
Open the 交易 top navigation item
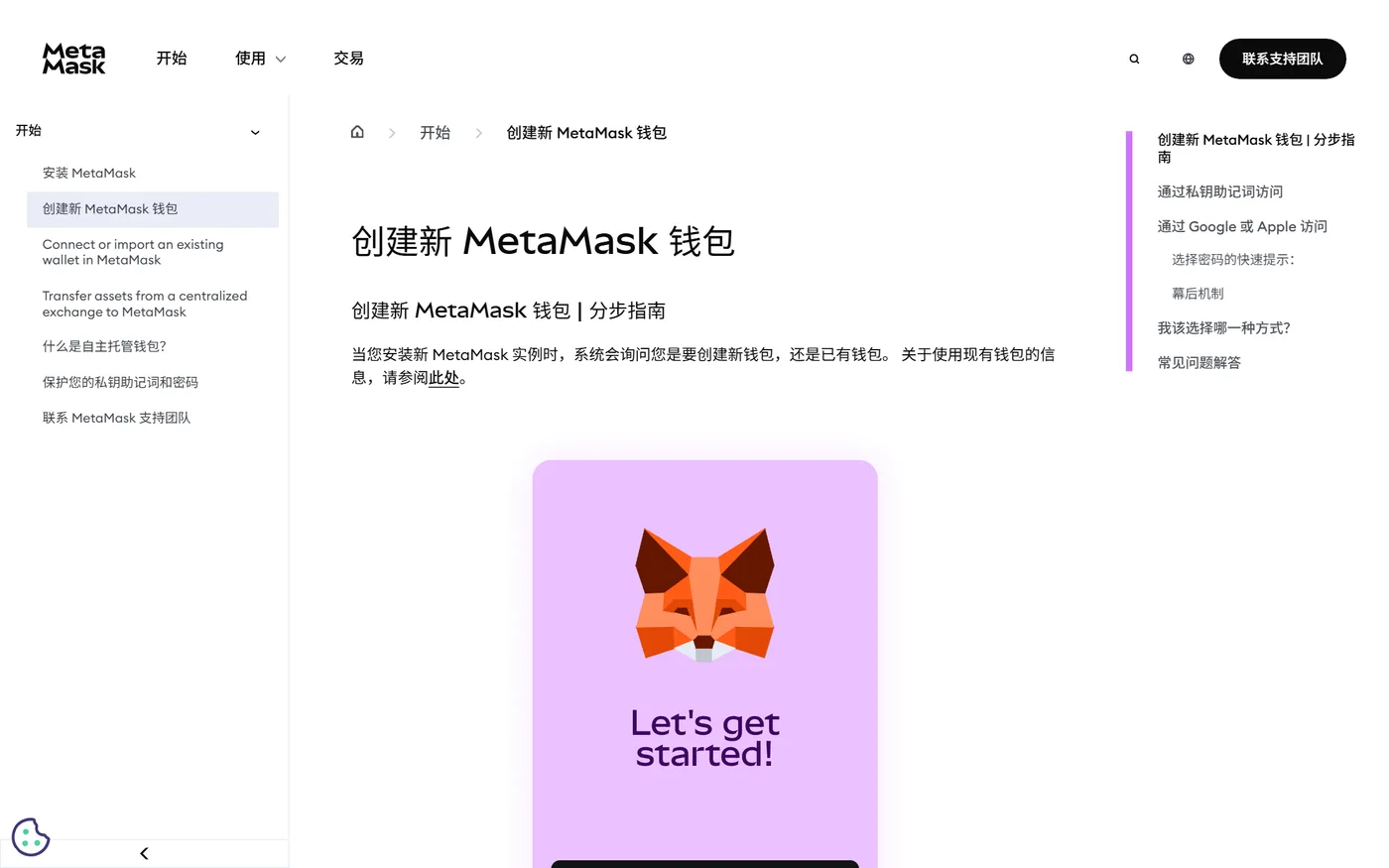tap(348, 59)
